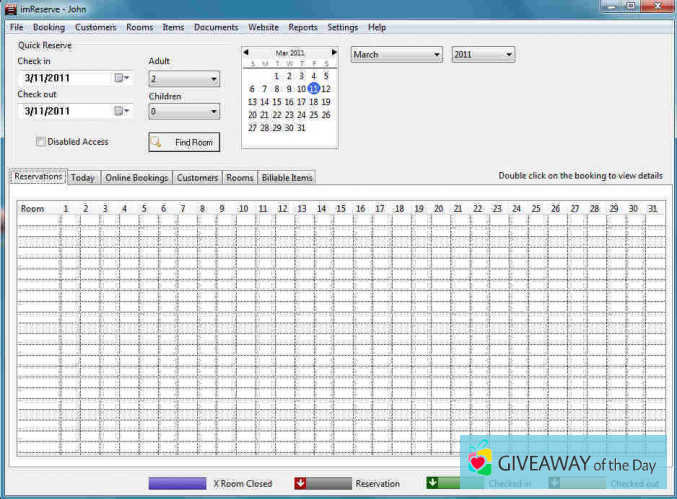
Task: Open the March month dropdown
Action: click(396, 55)
